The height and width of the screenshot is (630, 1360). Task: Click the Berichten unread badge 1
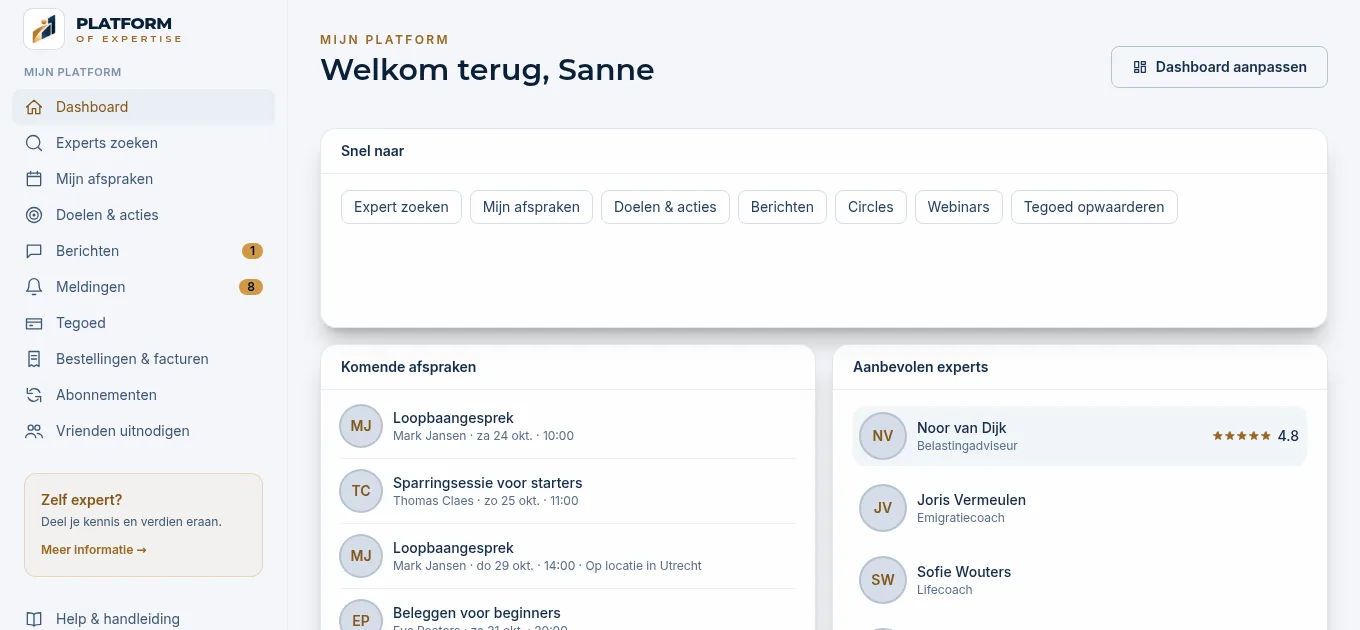(252, 251)
